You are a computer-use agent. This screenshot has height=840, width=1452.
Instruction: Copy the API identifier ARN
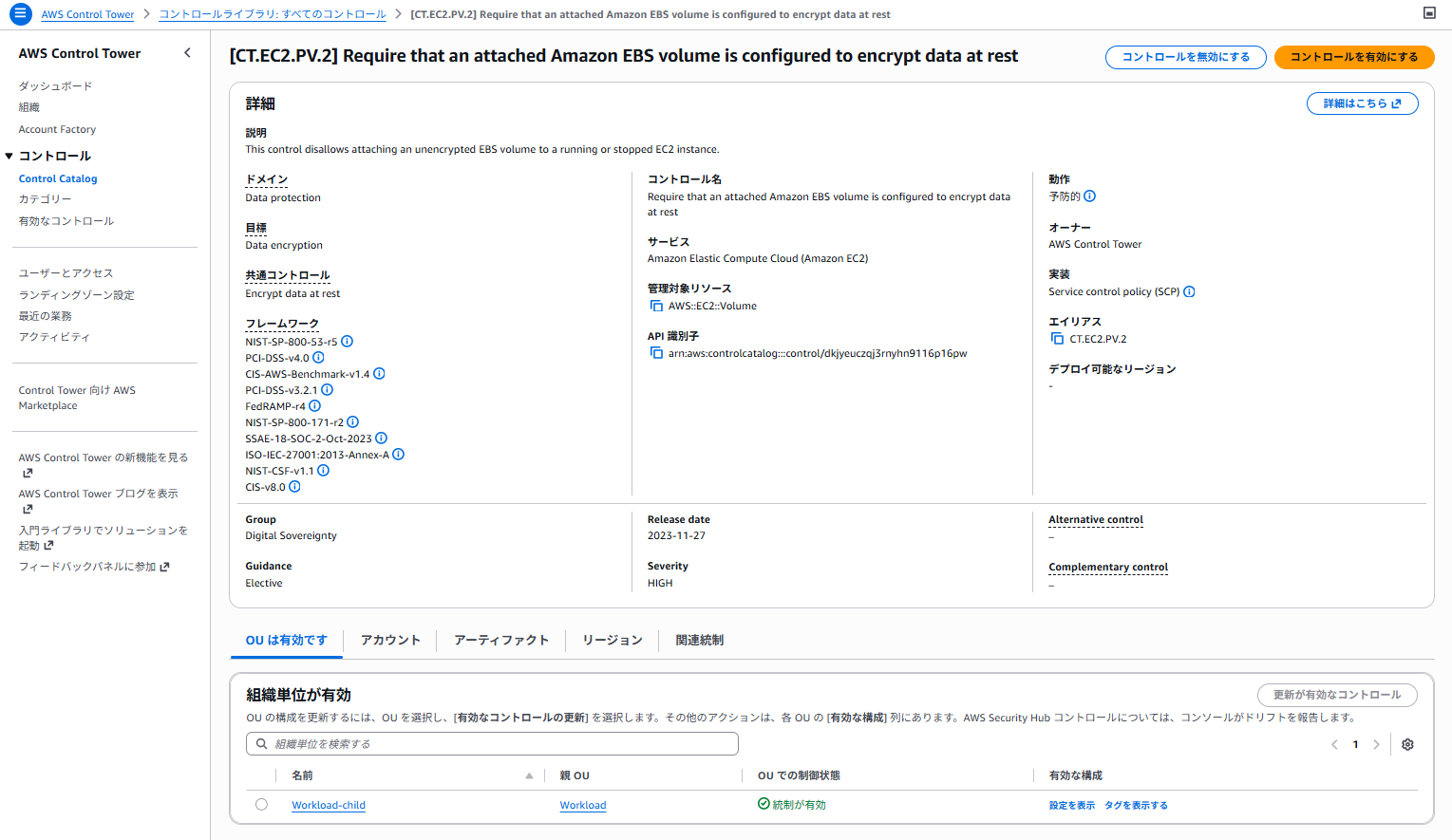point(656,353)
